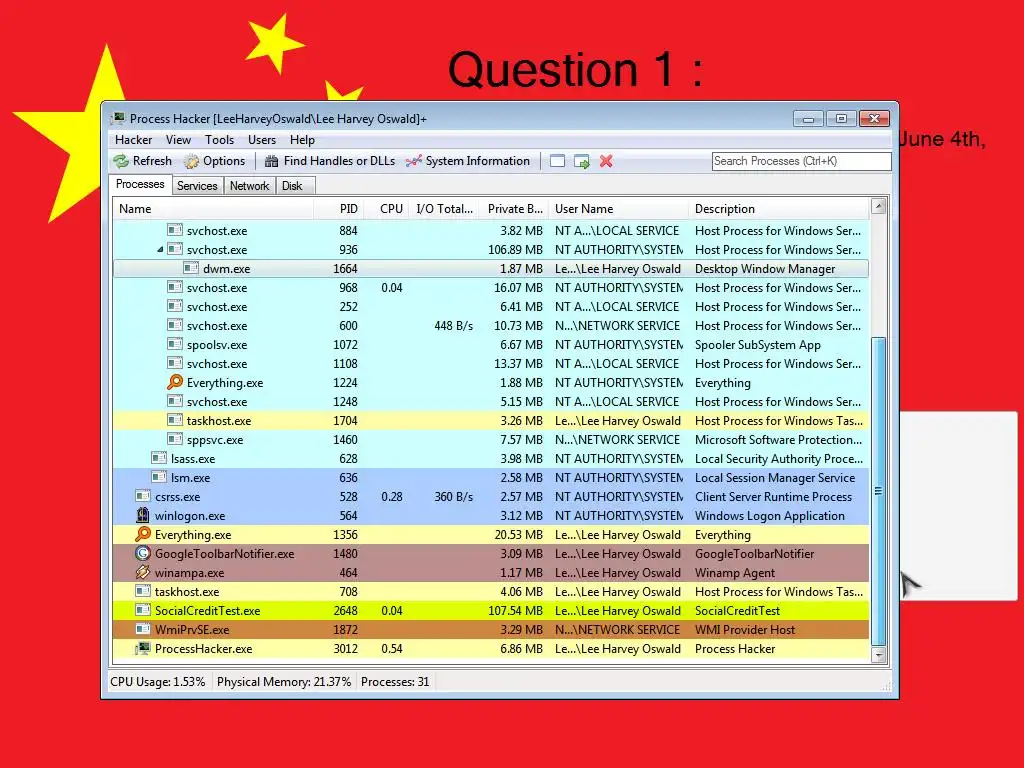Click the csrss.exe process icon

click(142, 496)
